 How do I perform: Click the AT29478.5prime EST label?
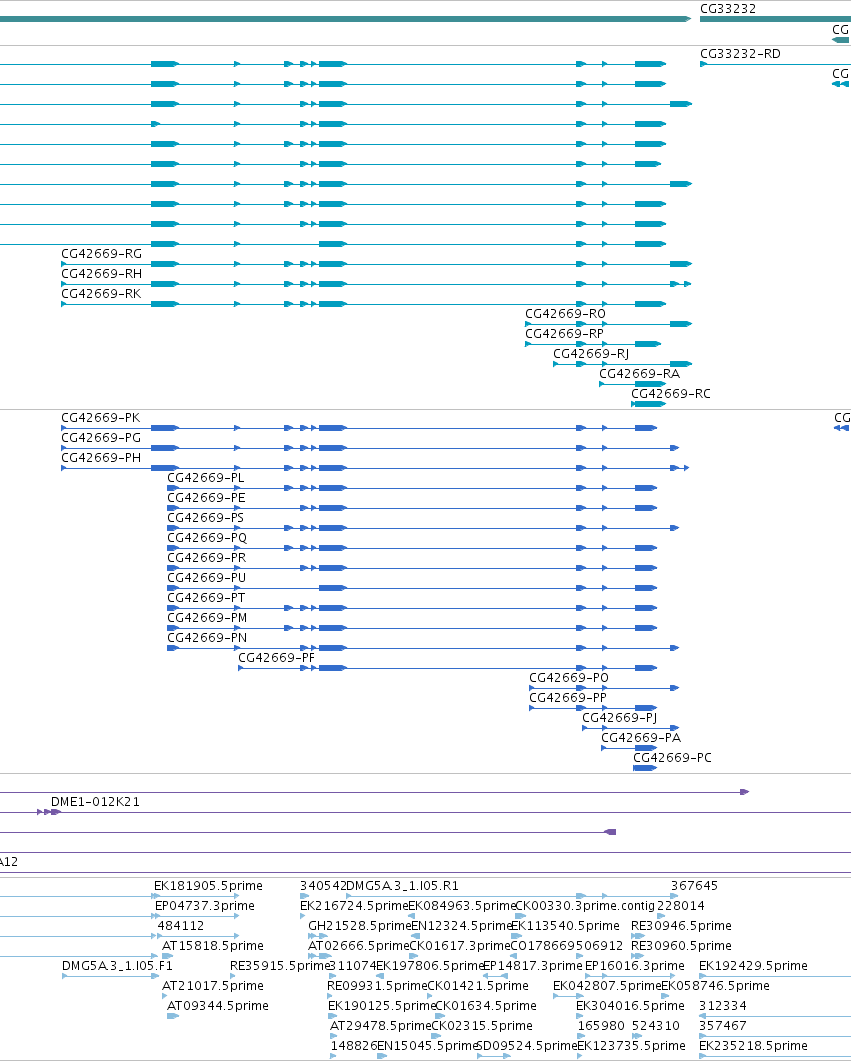click(x=381, y=1026)
